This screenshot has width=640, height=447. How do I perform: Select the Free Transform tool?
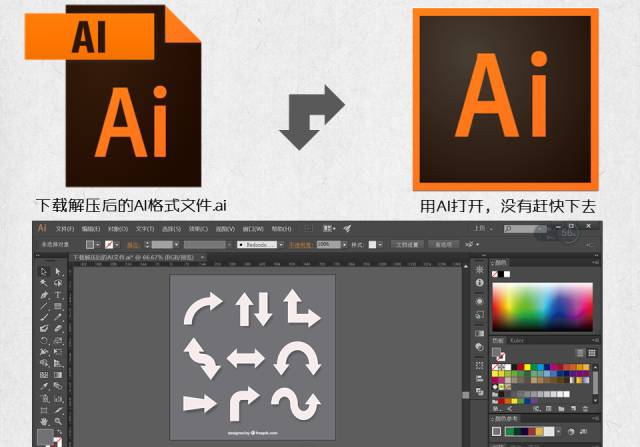click(x=58, y=351)
